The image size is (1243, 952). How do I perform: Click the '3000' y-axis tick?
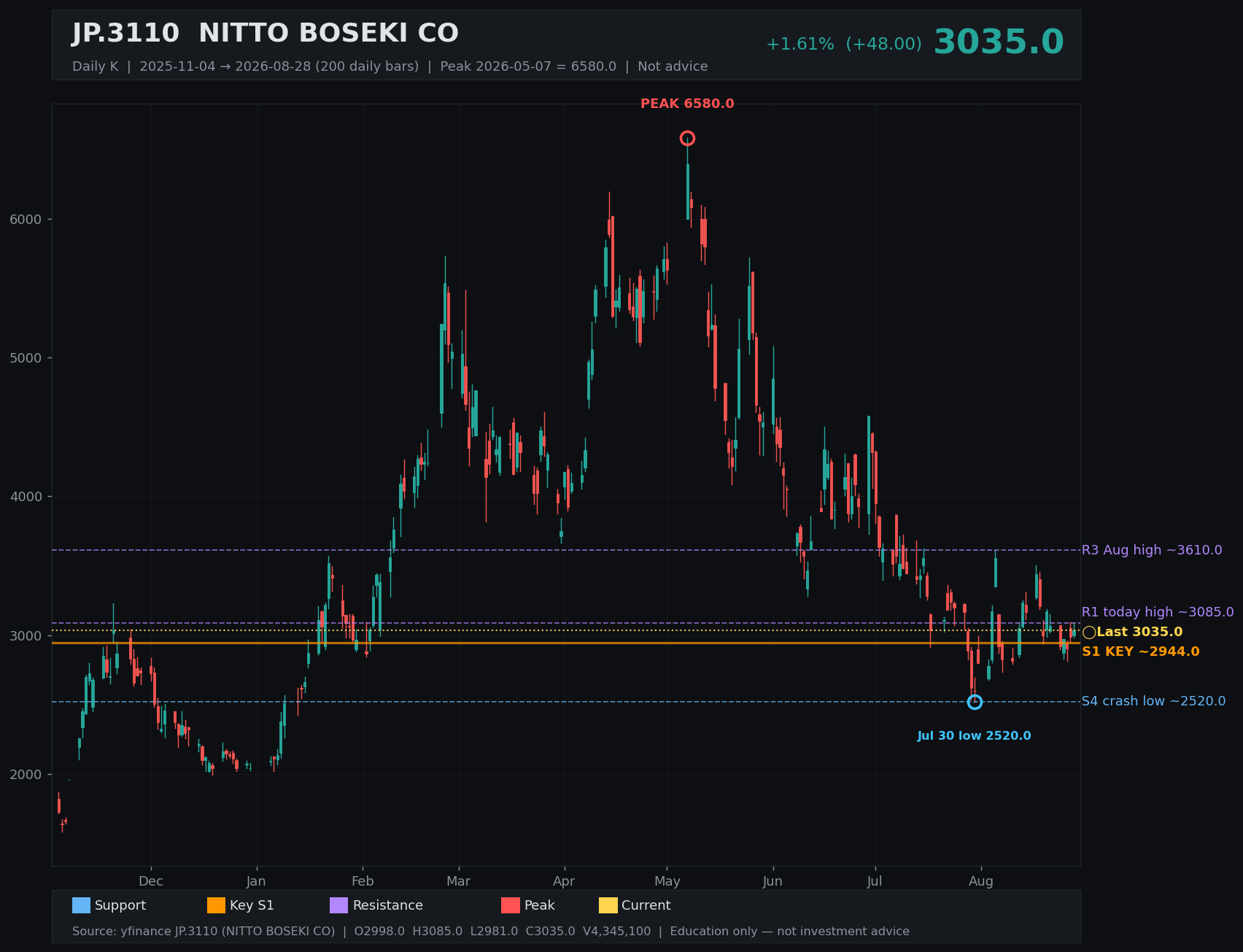click(x=26, y=636)
